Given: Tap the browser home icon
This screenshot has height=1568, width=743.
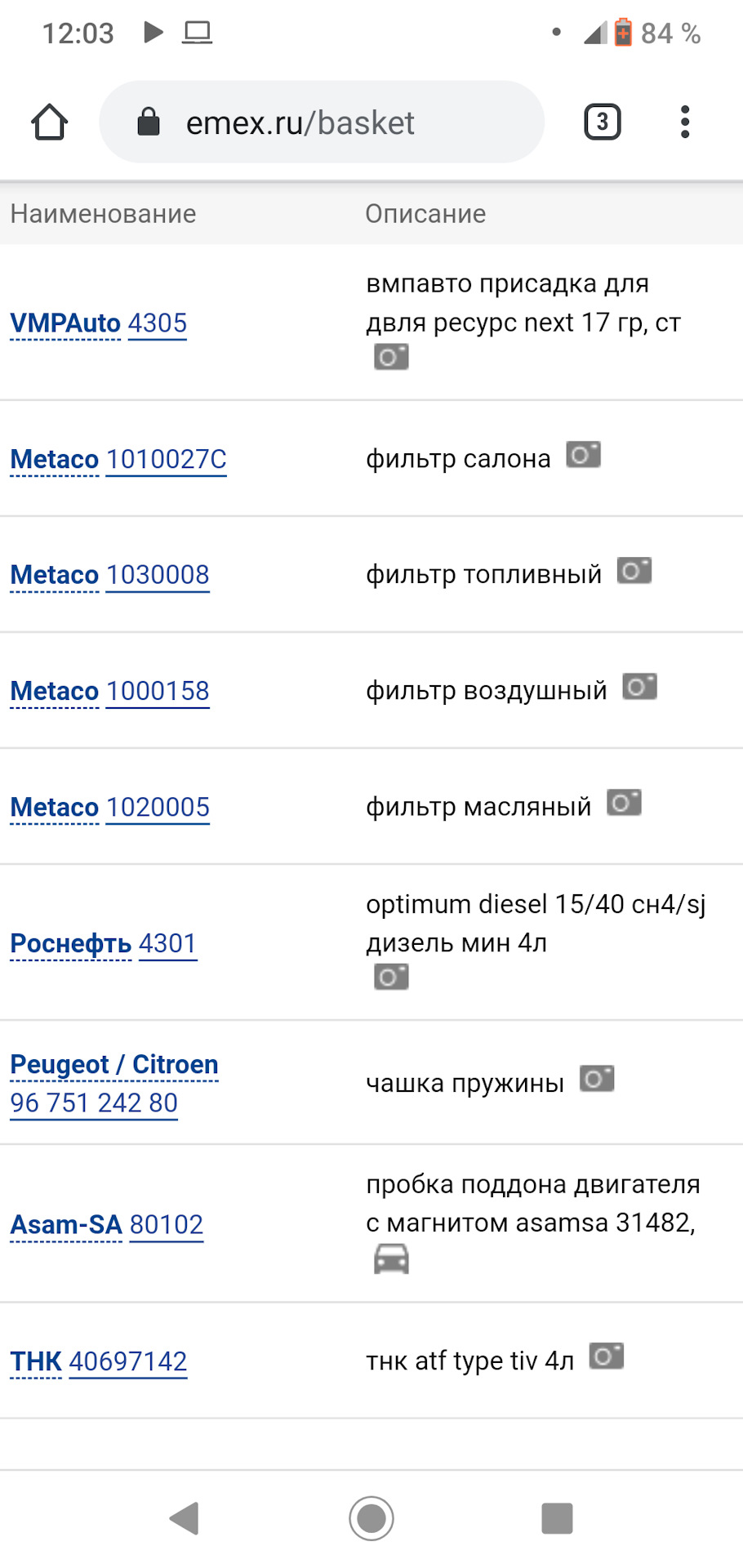Looking at the screenshot, I should [x=49, y=121].
